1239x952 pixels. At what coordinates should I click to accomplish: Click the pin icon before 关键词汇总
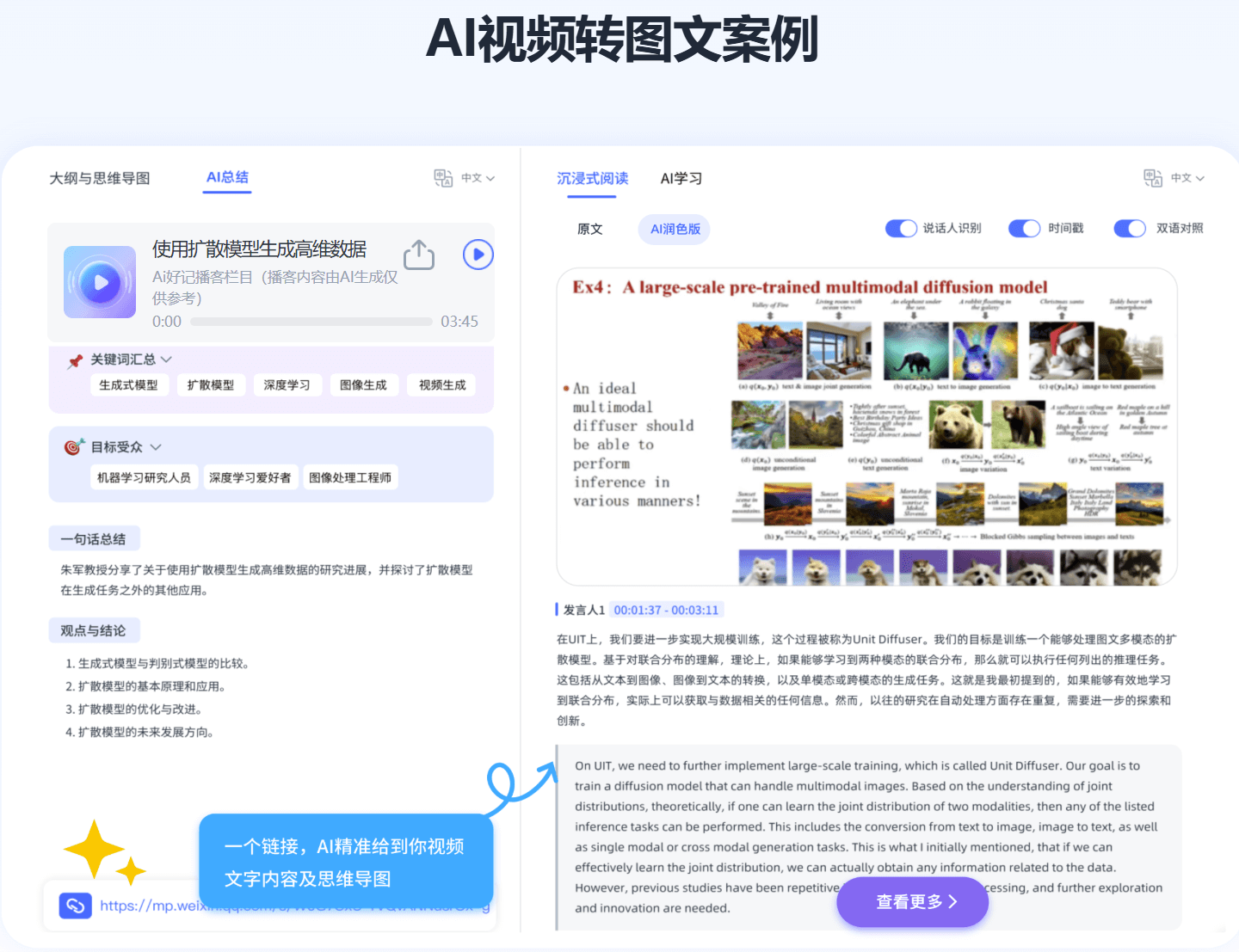[x=74, y=359]
